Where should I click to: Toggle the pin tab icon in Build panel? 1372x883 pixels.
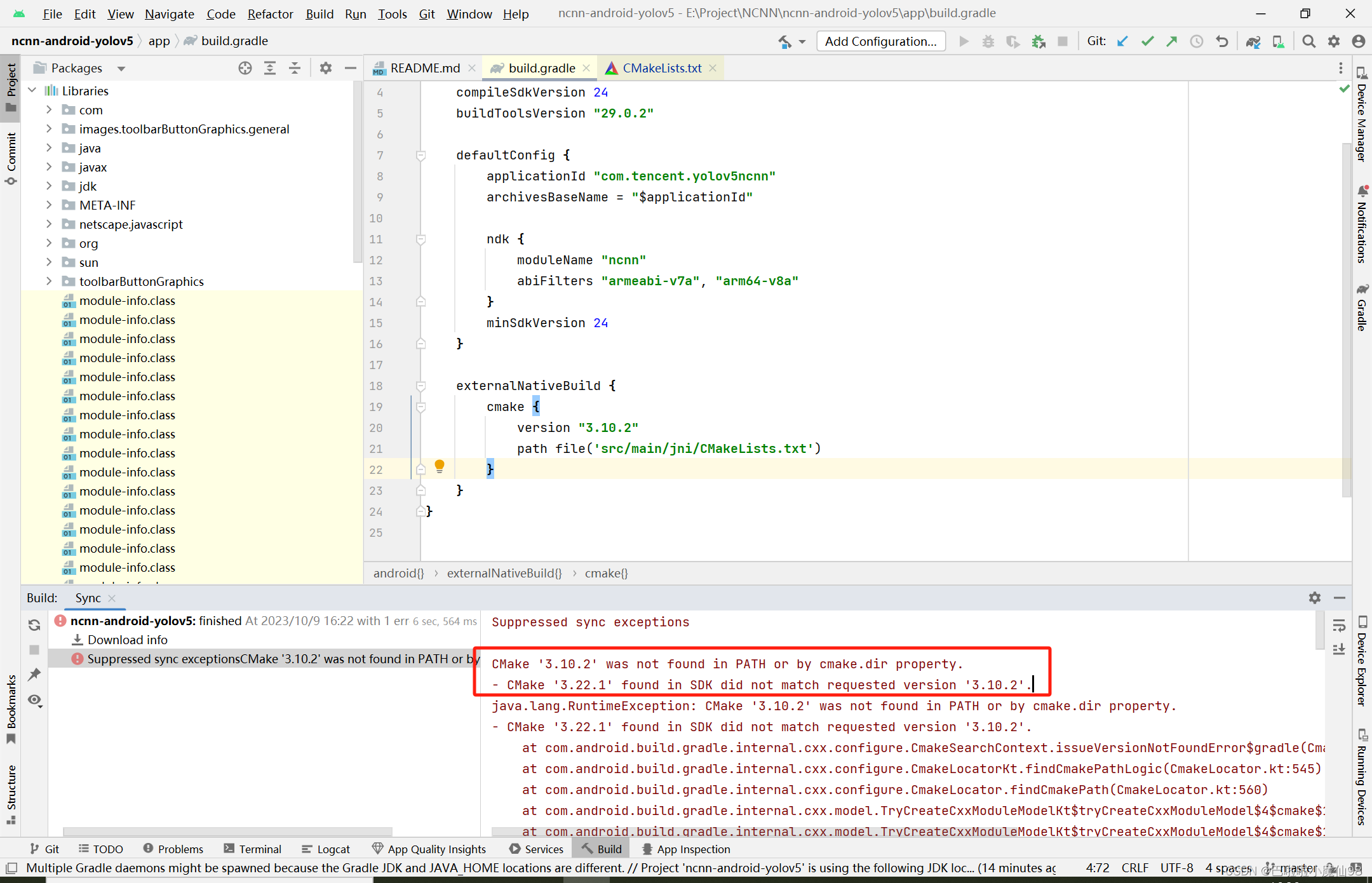coord(34,675)
